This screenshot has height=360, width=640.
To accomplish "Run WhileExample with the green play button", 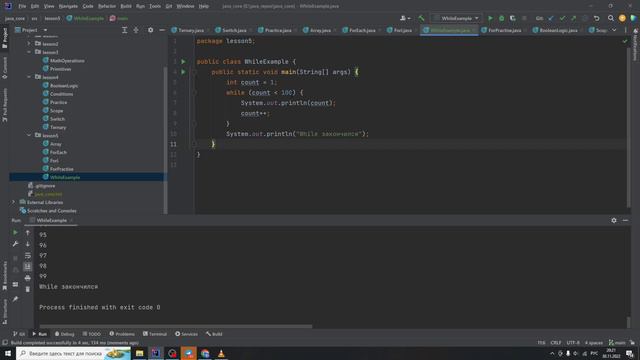I will [490, 18].
